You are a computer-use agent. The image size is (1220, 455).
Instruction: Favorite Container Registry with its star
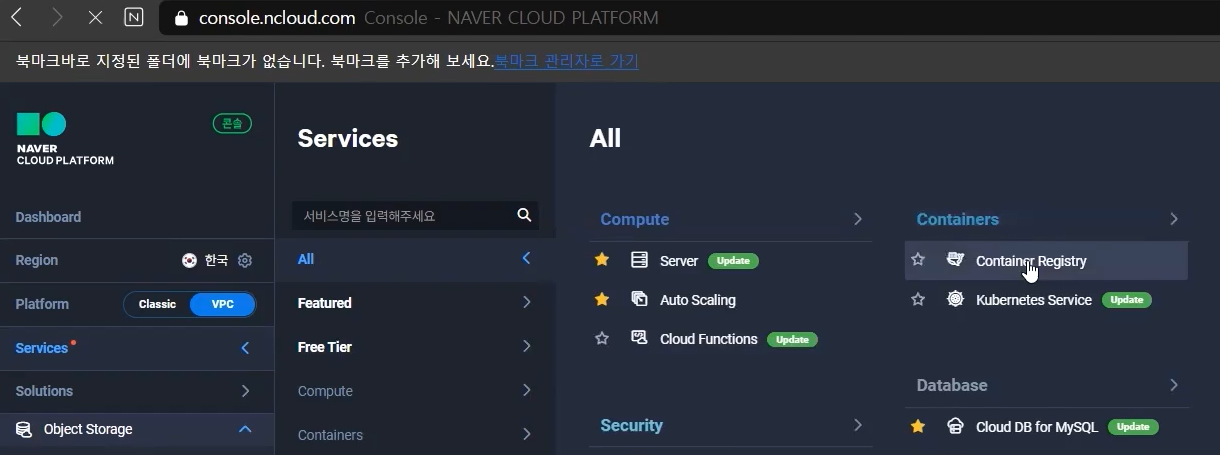pyautogui.click(x=918, y=260)
